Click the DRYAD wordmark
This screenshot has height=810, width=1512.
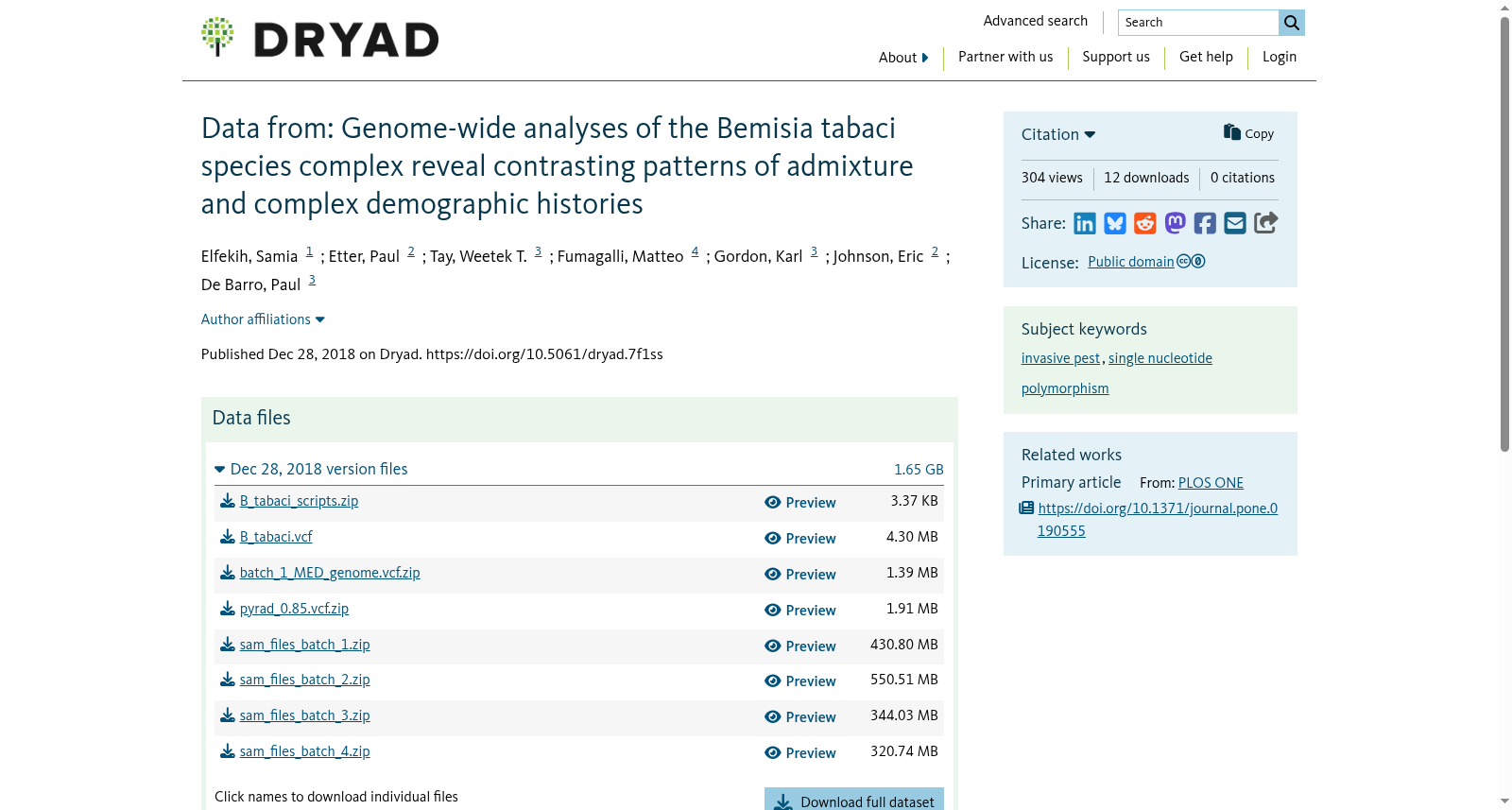coord(346,40)
